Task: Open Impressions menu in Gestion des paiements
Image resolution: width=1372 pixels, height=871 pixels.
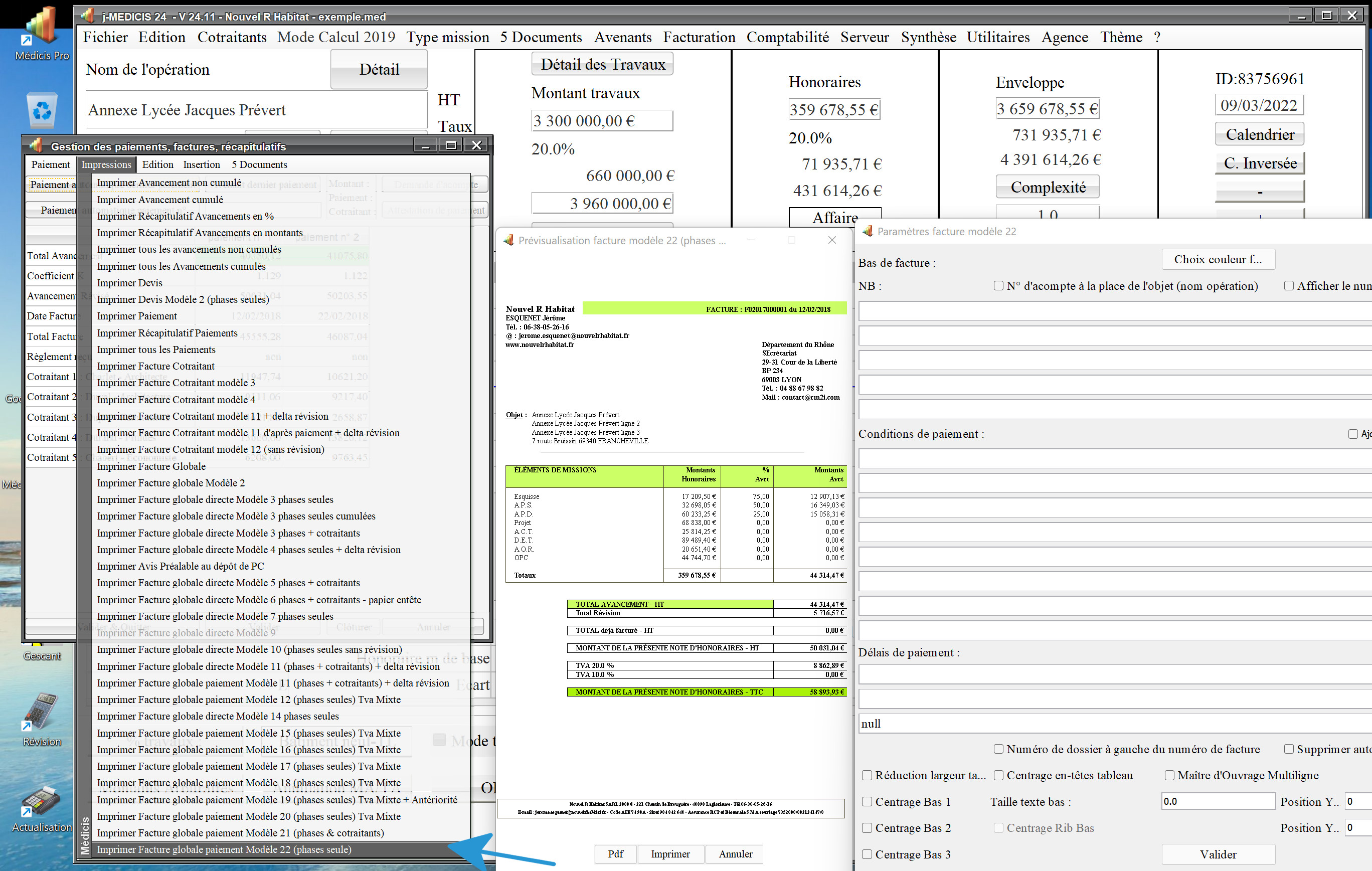Action: (106, 164)
